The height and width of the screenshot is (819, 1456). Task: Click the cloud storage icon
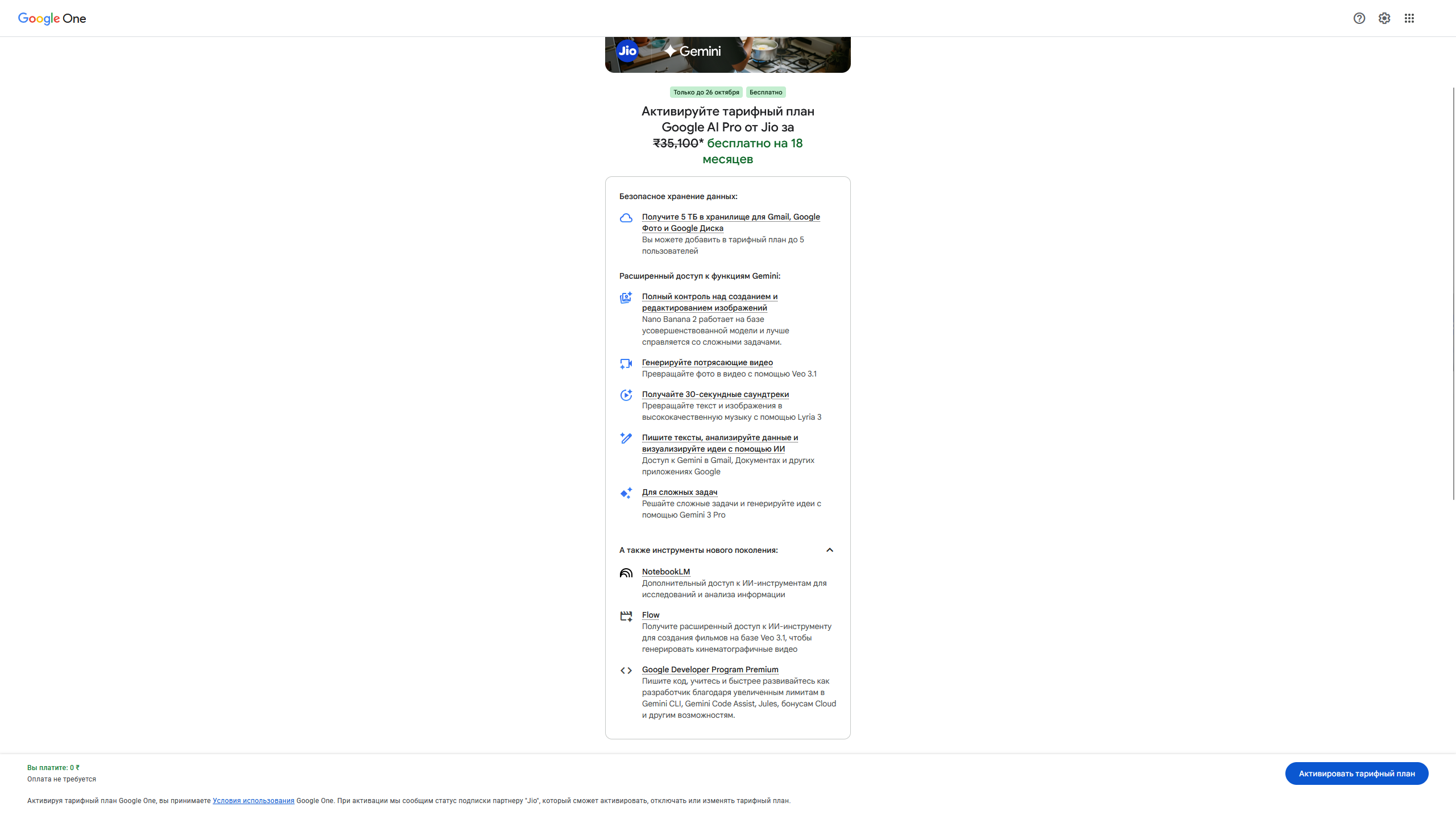[x=626, y=218]
